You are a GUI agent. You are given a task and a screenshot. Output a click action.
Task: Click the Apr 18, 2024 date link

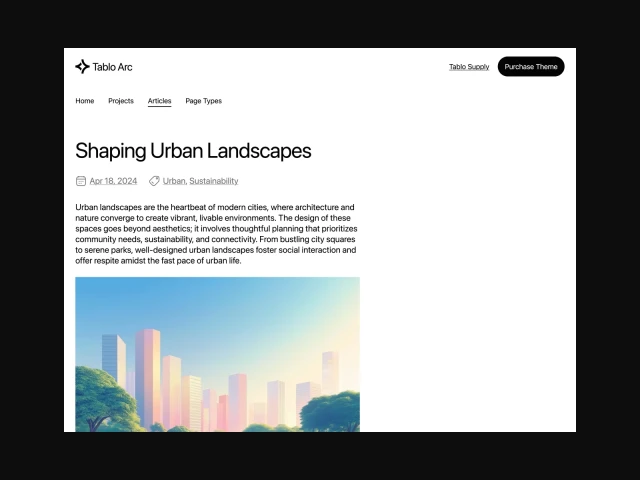tap(113, 181)
